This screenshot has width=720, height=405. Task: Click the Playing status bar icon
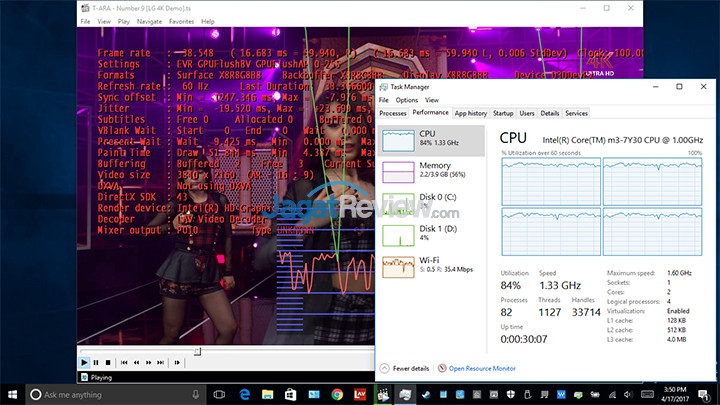pos(84,377)
